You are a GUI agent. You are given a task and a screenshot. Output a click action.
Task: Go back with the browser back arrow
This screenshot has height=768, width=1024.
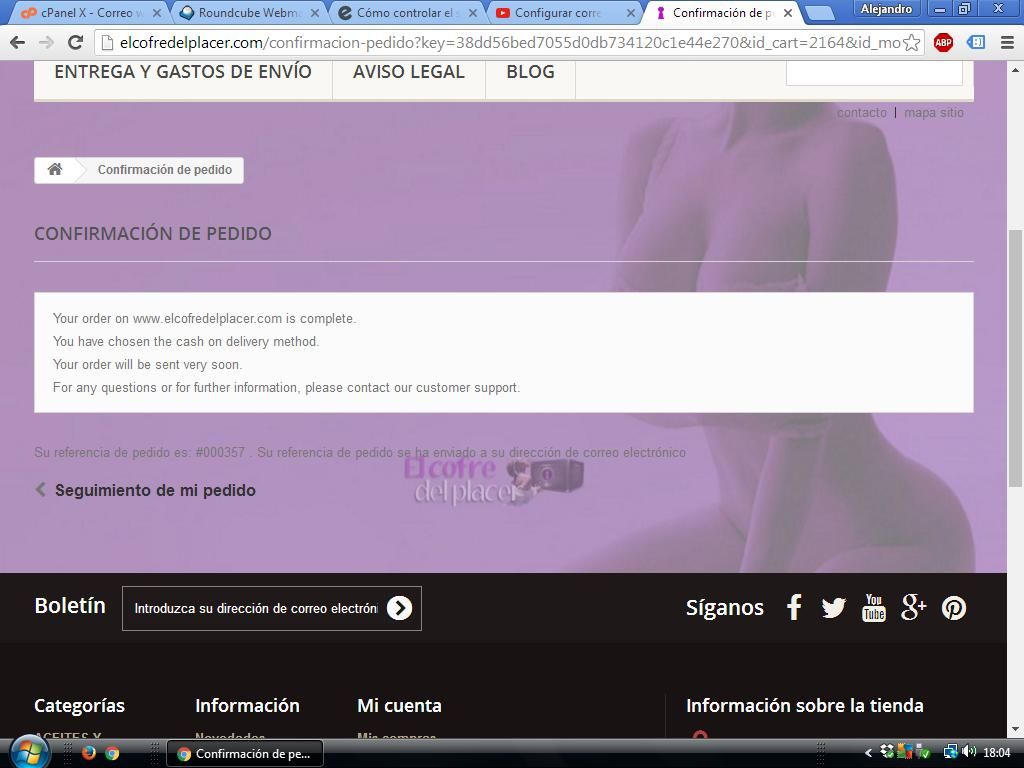pos(18,43)
